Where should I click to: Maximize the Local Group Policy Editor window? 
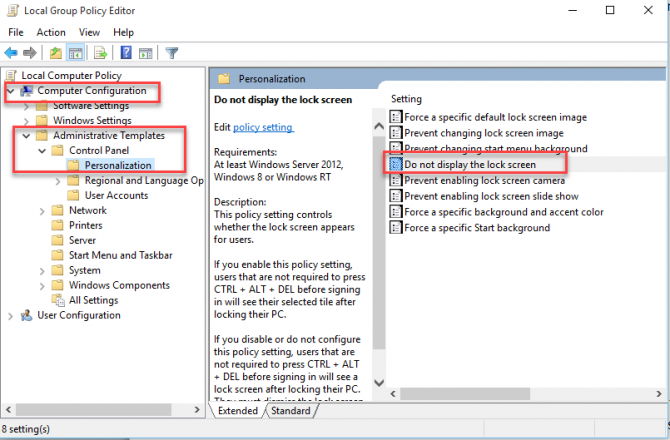tap(610, 10)
